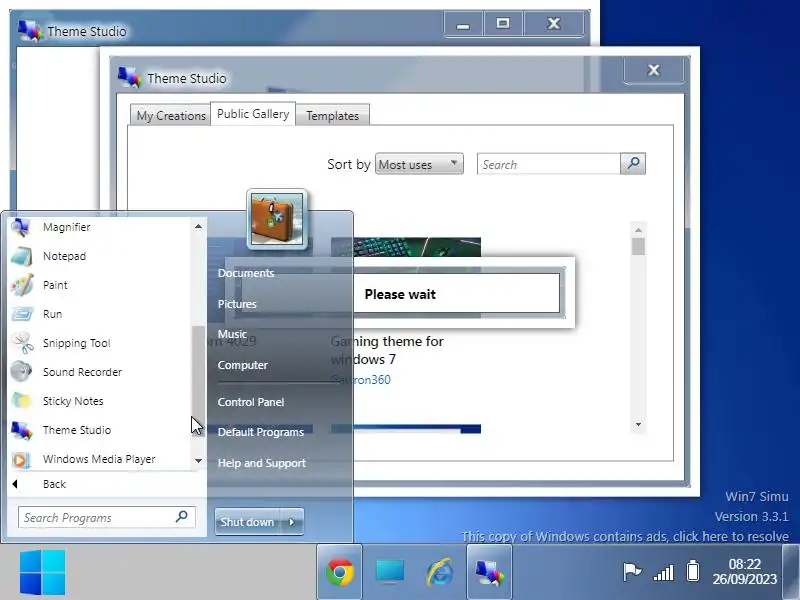
Task: Click the Shut down button
Action: pyautogui.click(x=247, y=521)
